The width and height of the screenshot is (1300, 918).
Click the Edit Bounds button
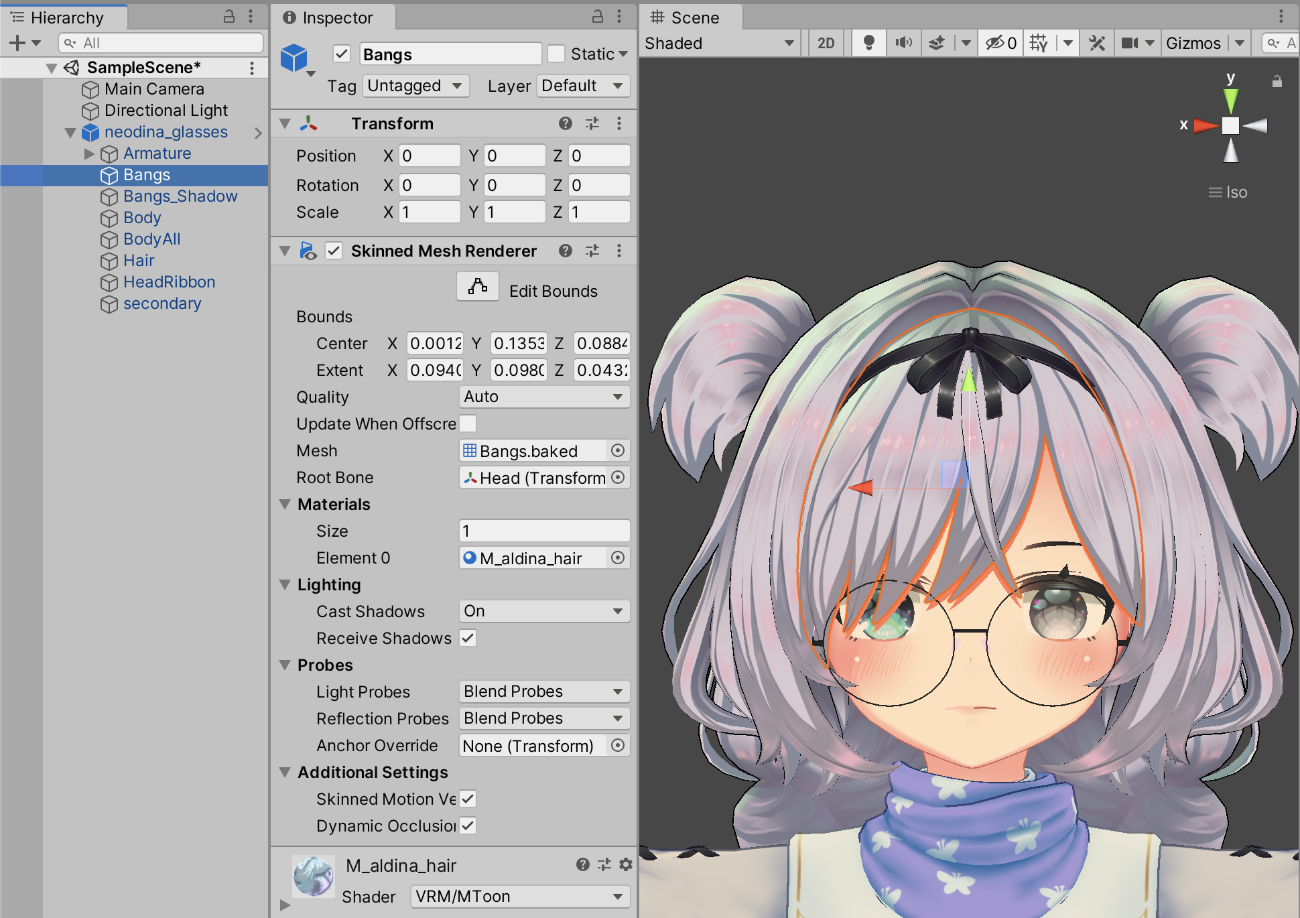pos(478,287)
